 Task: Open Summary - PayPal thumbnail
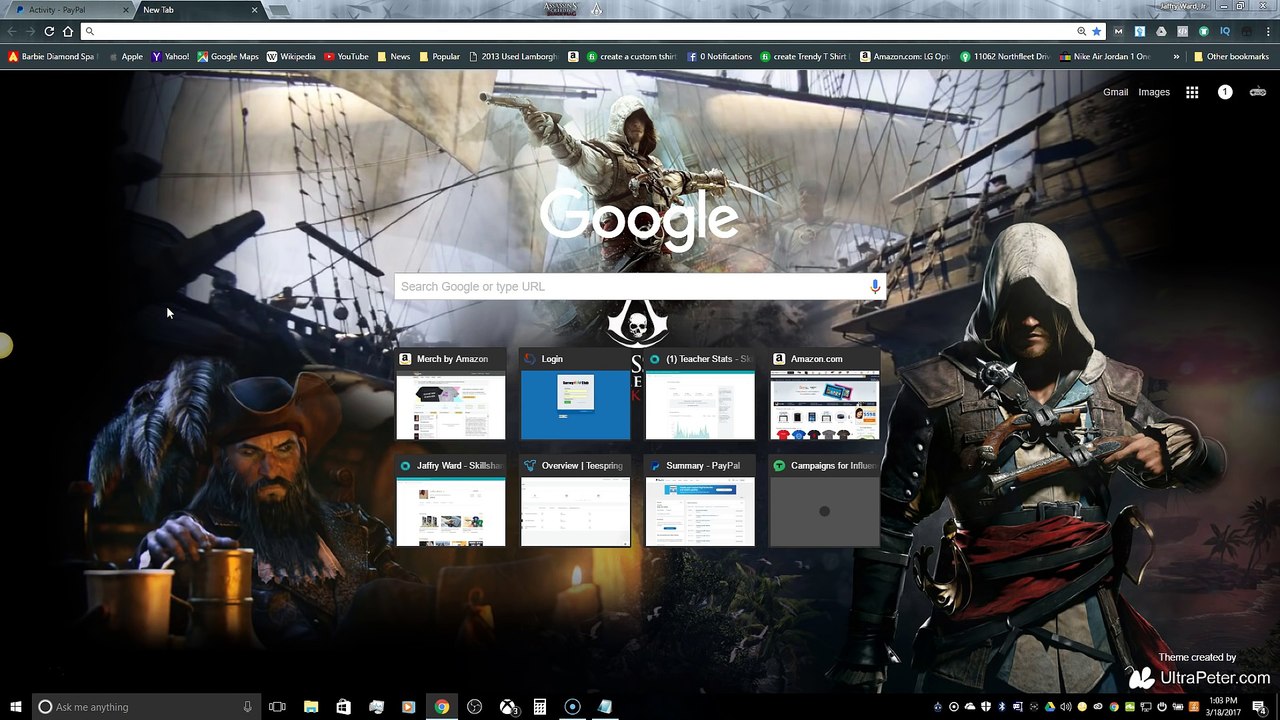[x=700, y=501]
